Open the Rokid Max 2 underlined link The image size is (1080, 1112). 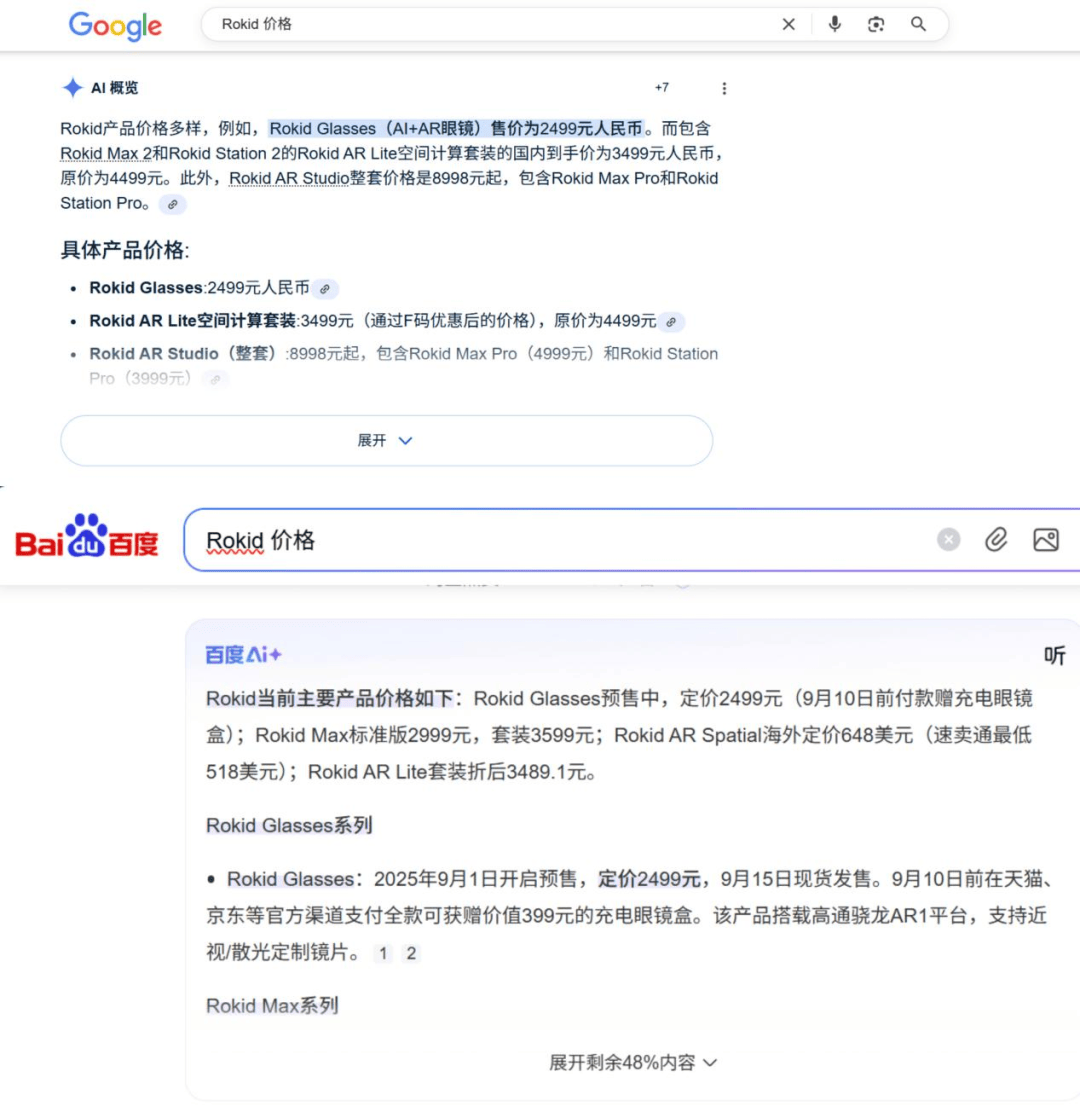[106, 154]
